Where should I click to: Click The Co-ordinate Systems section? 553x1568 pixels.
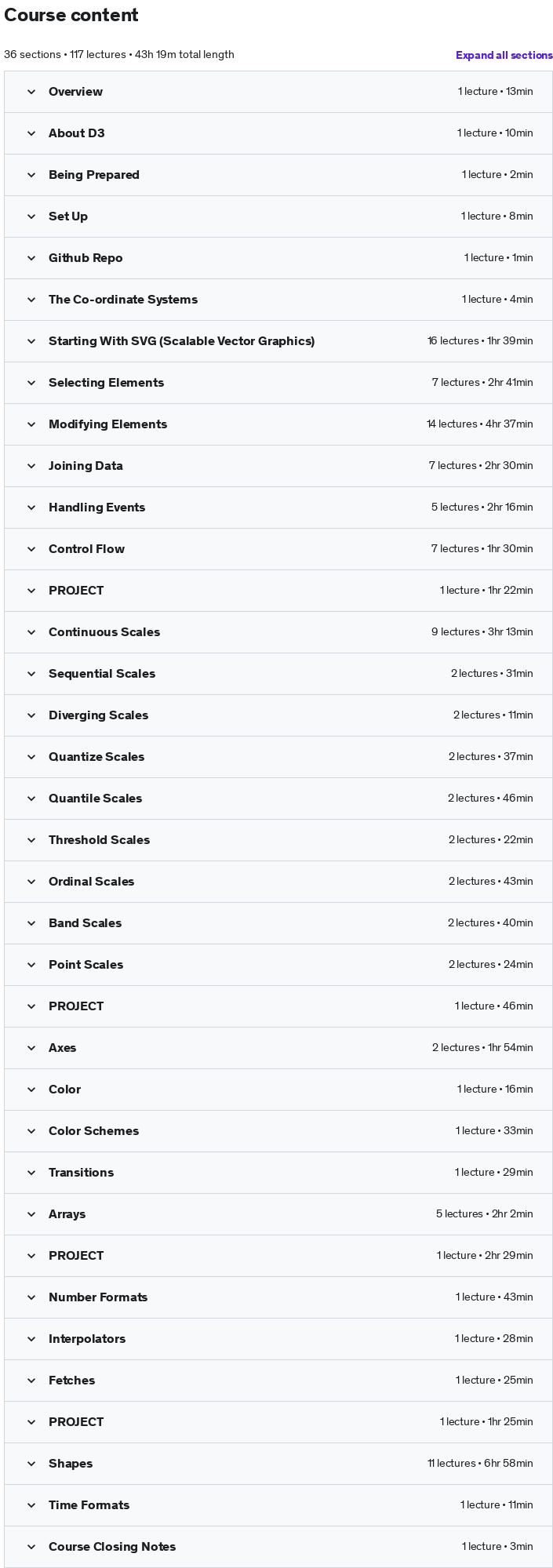coord(278,300)
